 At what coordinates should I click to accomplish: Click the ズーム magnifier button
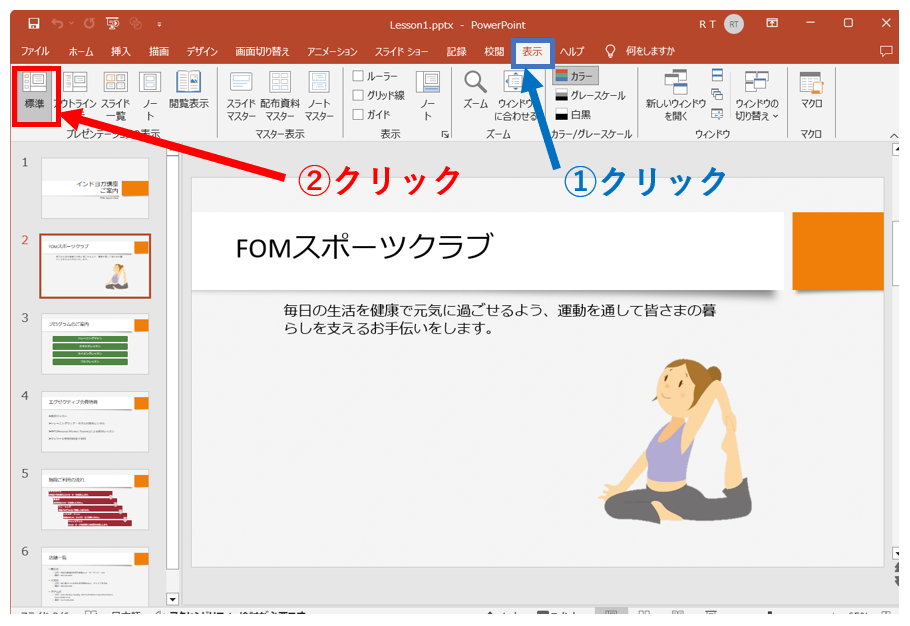tap(475, 90)
